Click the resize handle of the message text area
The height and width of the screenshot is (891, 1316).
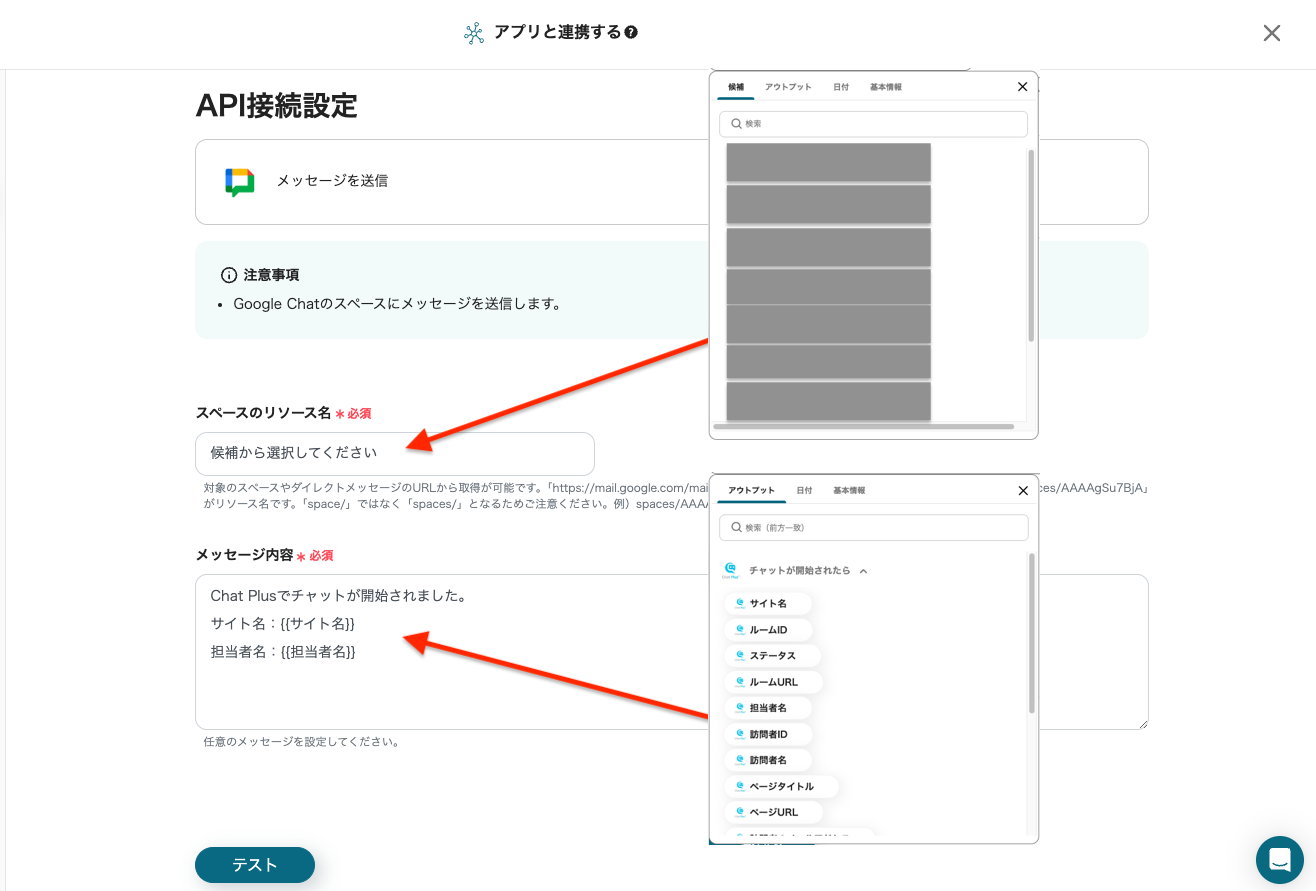tap(1142, 724)
